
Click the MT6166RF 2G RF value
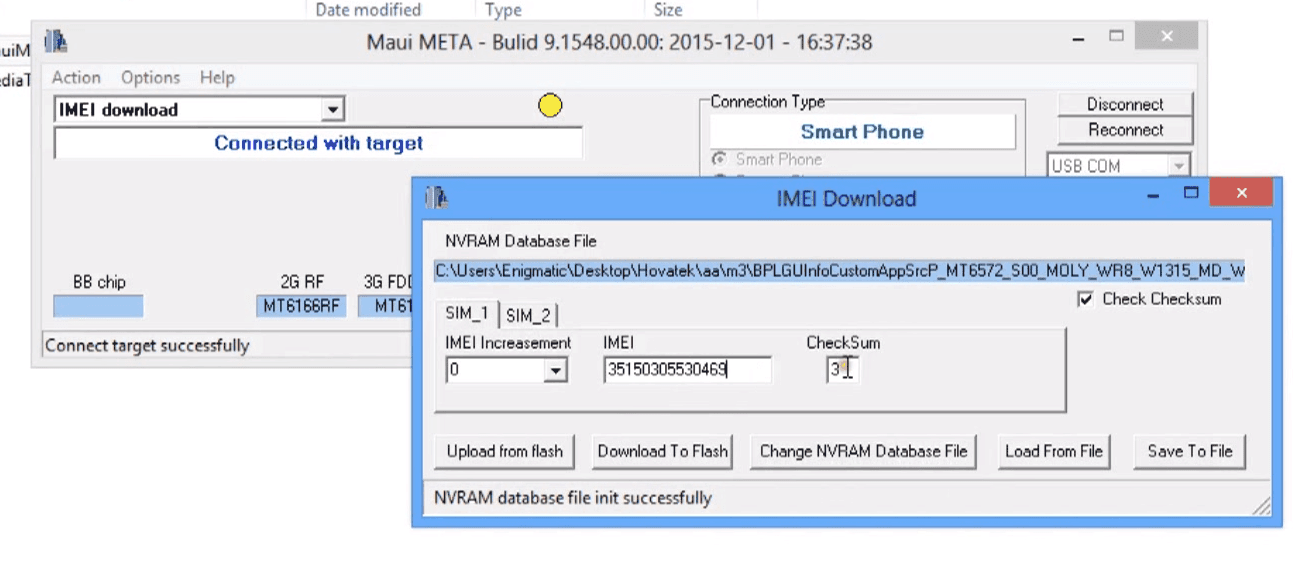pyautogui.click(x=301, y=306)
